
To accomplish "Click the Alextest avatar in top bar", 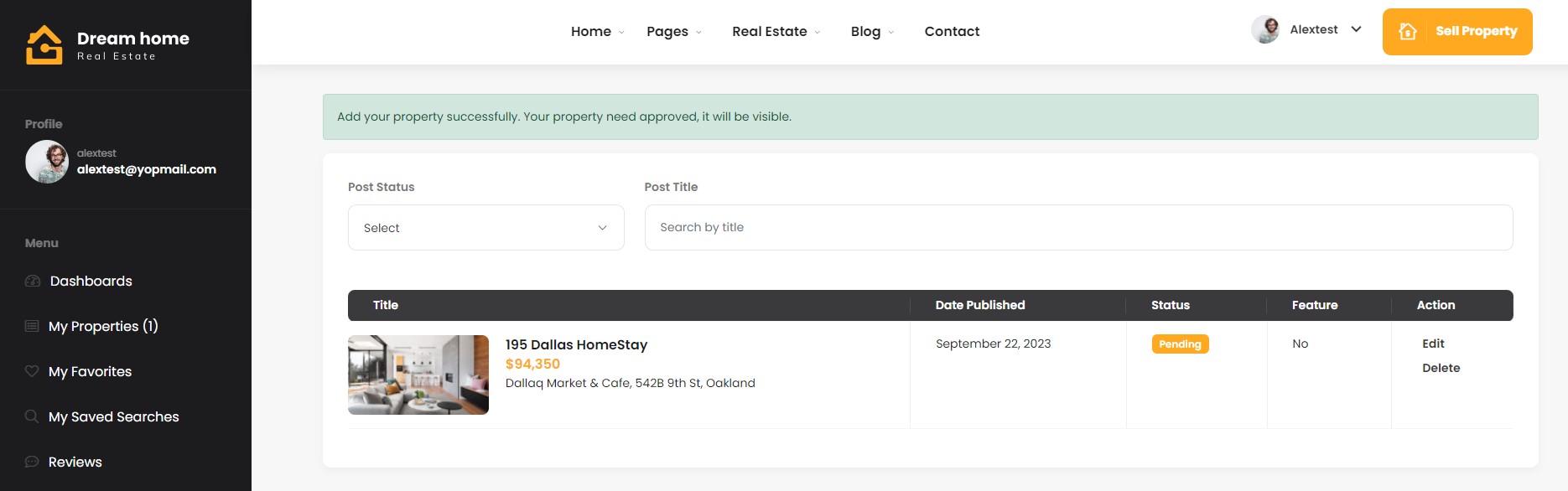I will 1265,30.
